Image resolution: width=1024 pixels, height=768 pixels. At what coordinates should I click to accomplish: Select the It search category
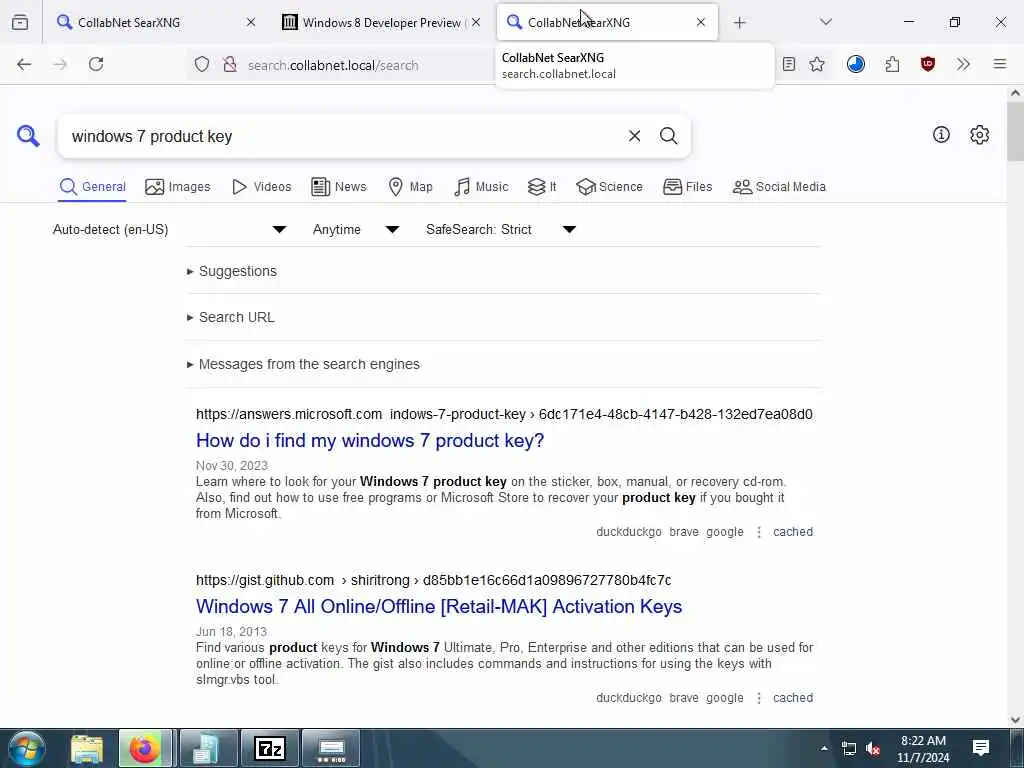coord(542,187)
